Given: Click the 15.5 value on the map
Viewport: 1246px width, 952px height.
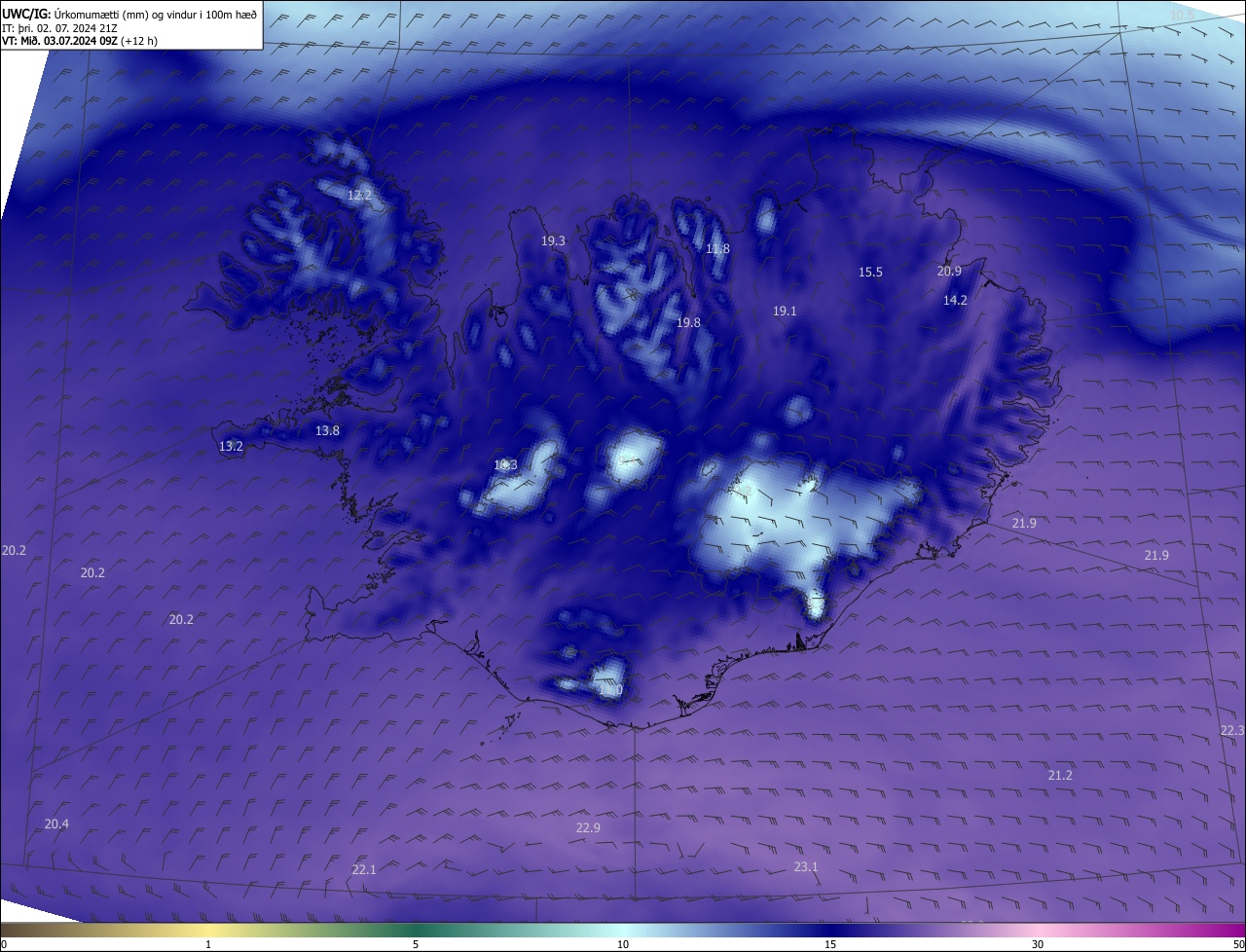Looking at the screenshot, I should click(870, 272).
